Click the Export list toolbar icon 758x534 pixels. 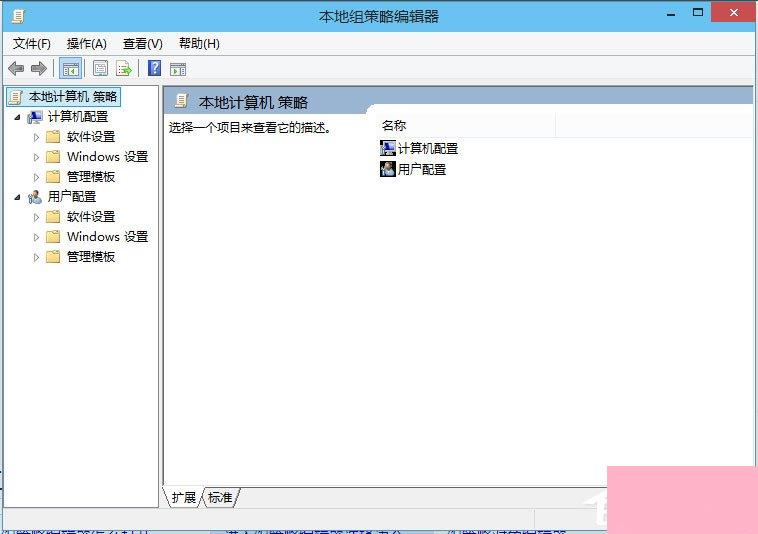124,69
